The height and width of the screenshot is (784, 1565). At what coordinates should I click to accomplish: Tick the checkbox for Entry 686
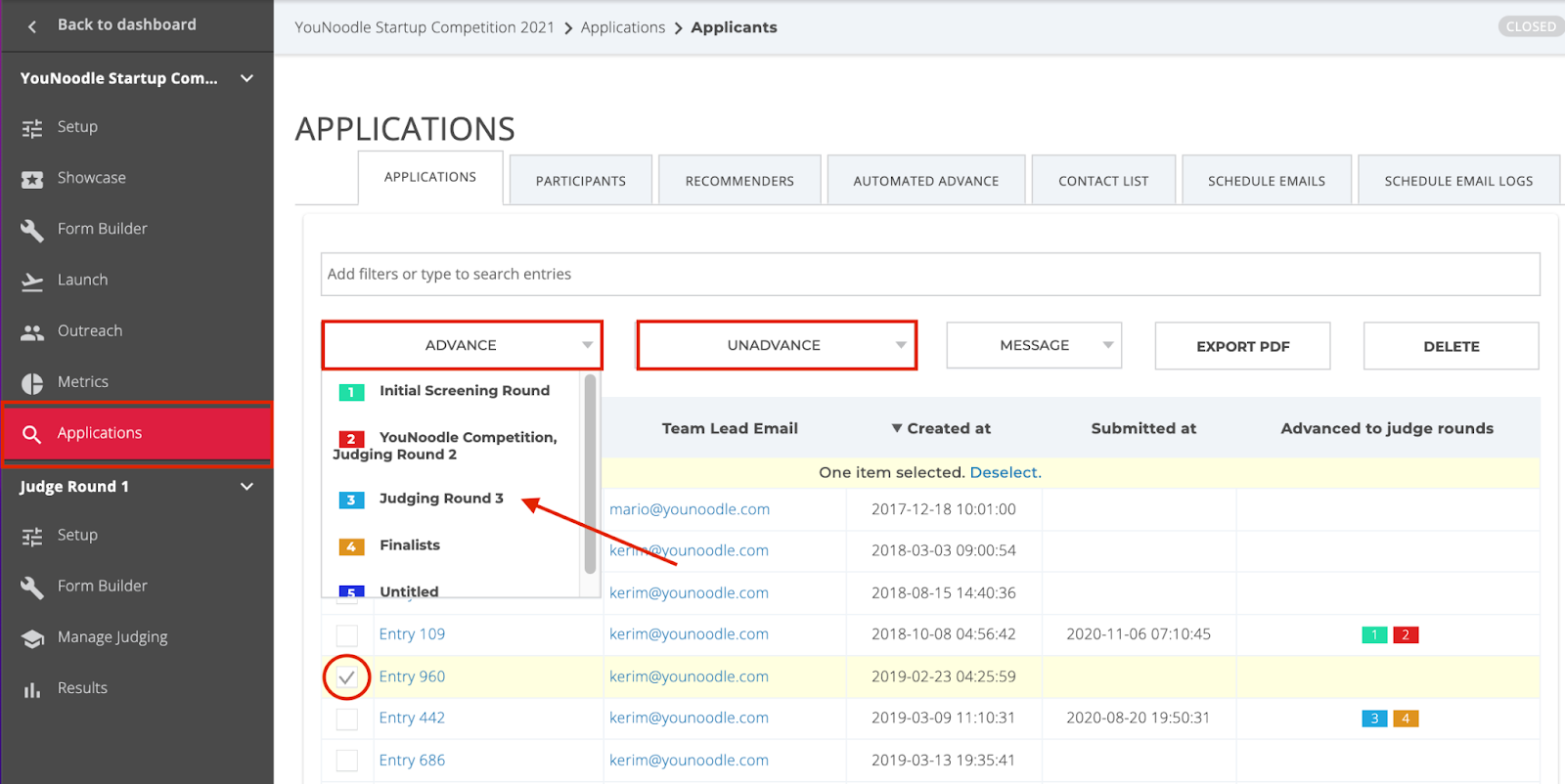347,761
